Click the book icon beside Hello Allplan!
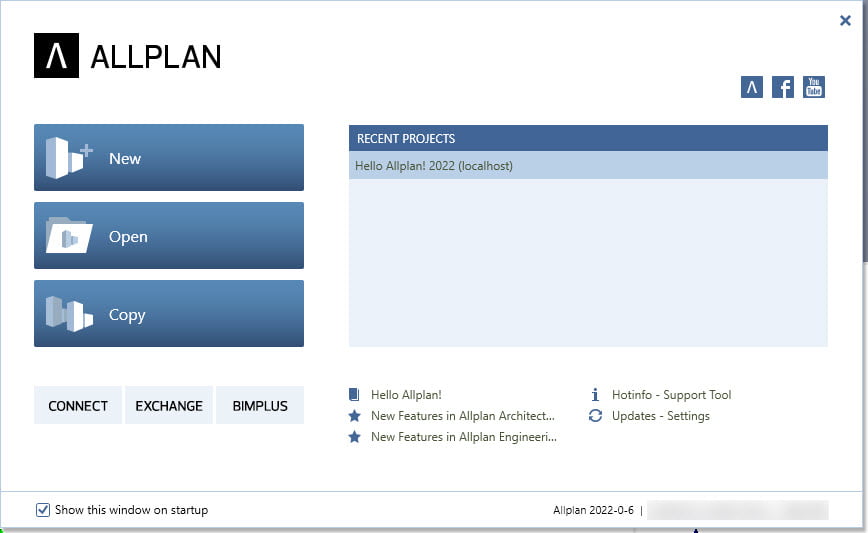 (x=354, y=395)
